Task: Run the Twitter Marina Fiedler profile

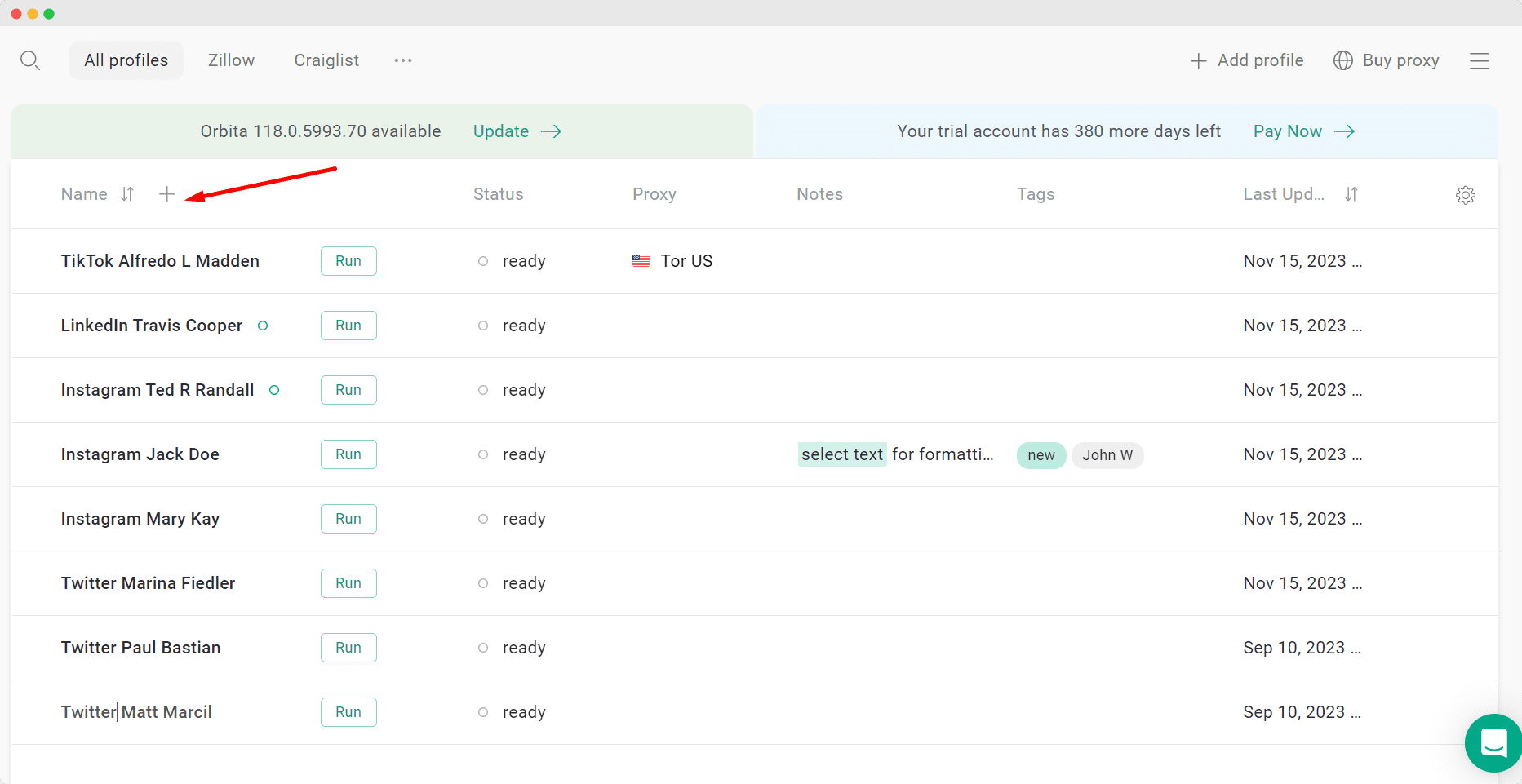Action: [x=348, y=583]
